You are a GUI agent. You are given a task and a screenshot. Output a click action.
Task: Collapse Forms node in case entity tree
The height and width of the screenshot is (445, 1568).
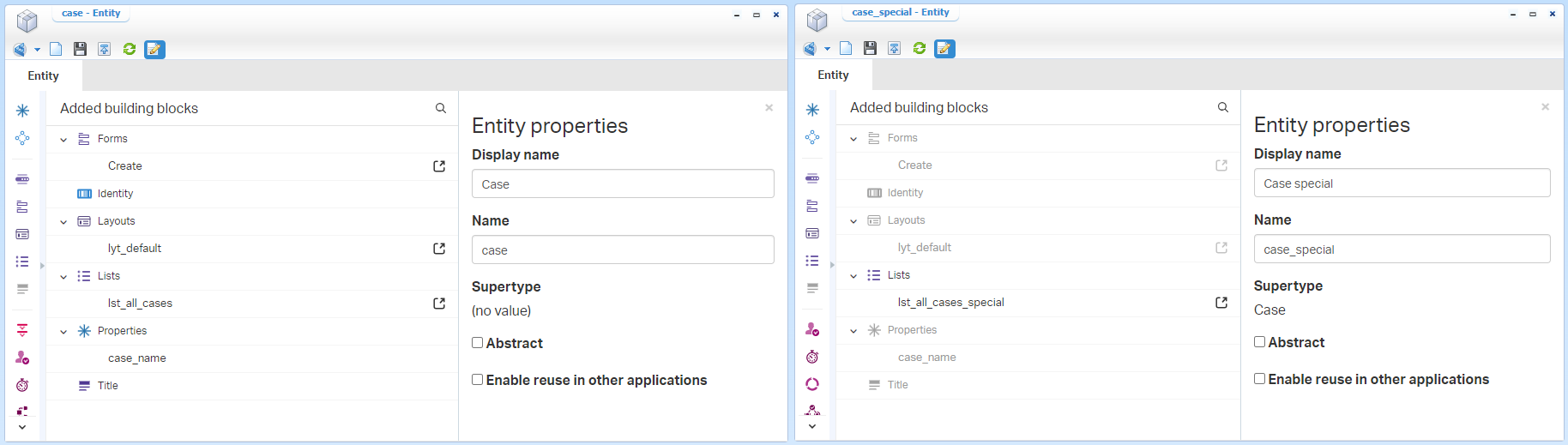click(63, 140)
